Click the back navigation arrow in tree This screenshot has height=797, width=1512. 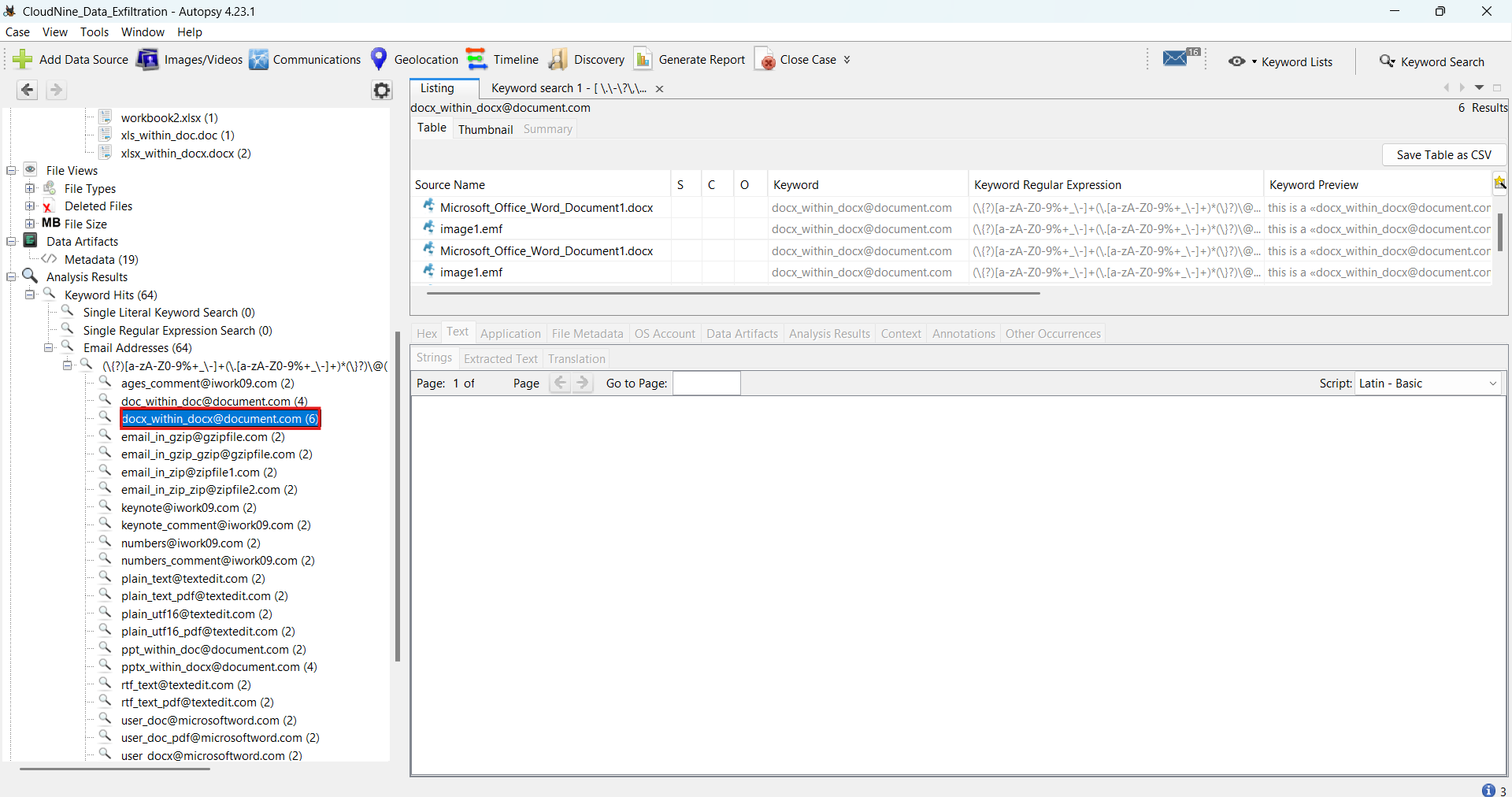(27, 90)
